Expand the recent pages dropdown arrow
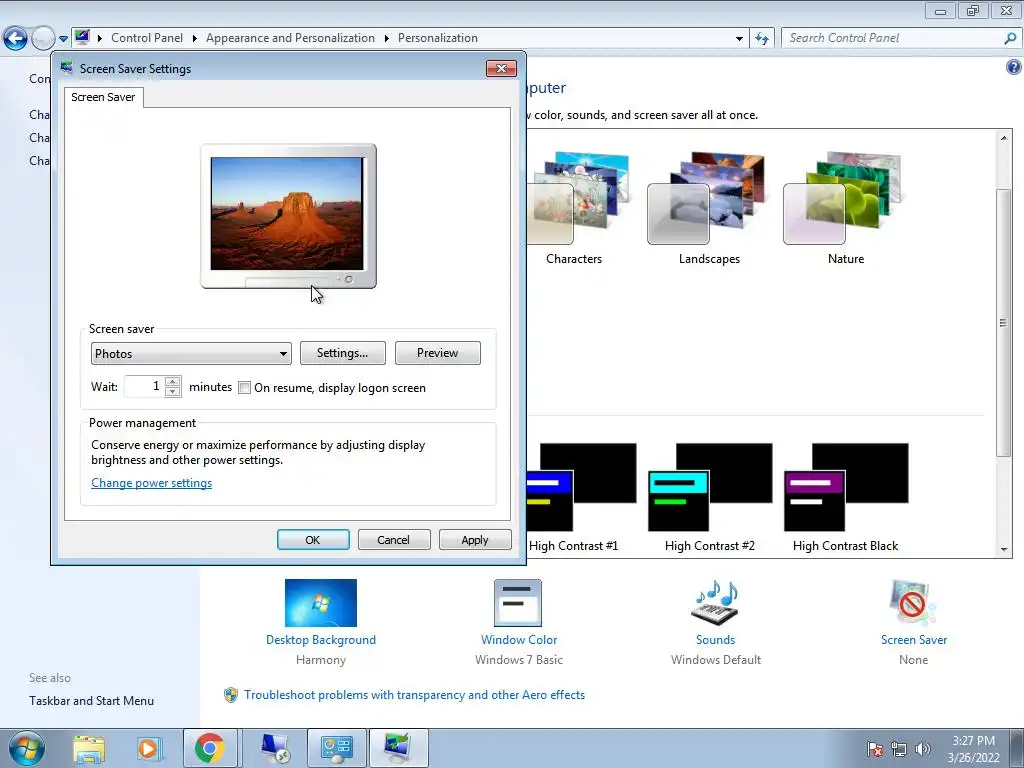 [x=63, y=39]
